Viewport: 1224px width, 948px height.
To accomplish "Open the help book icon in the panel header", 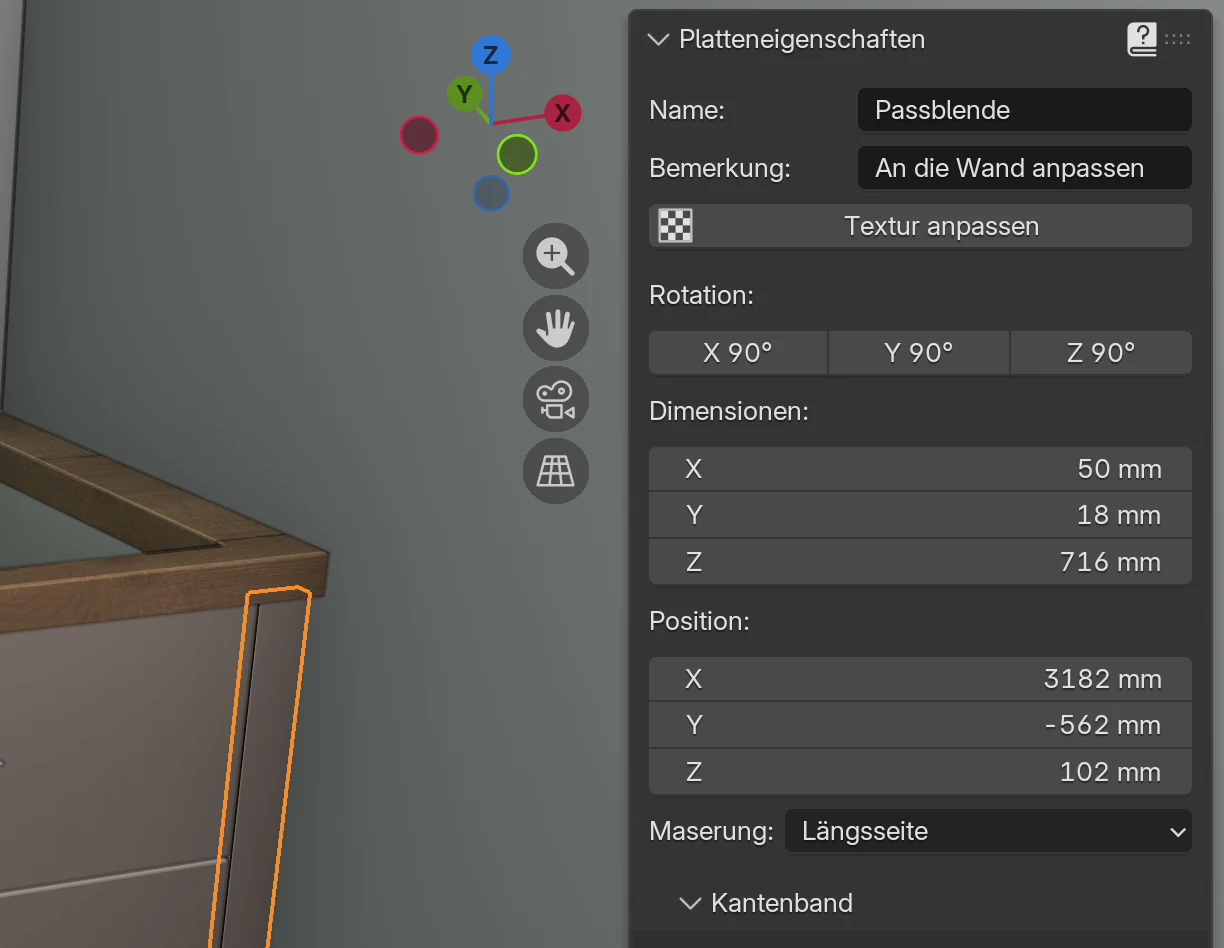I will pos(1142,39).
